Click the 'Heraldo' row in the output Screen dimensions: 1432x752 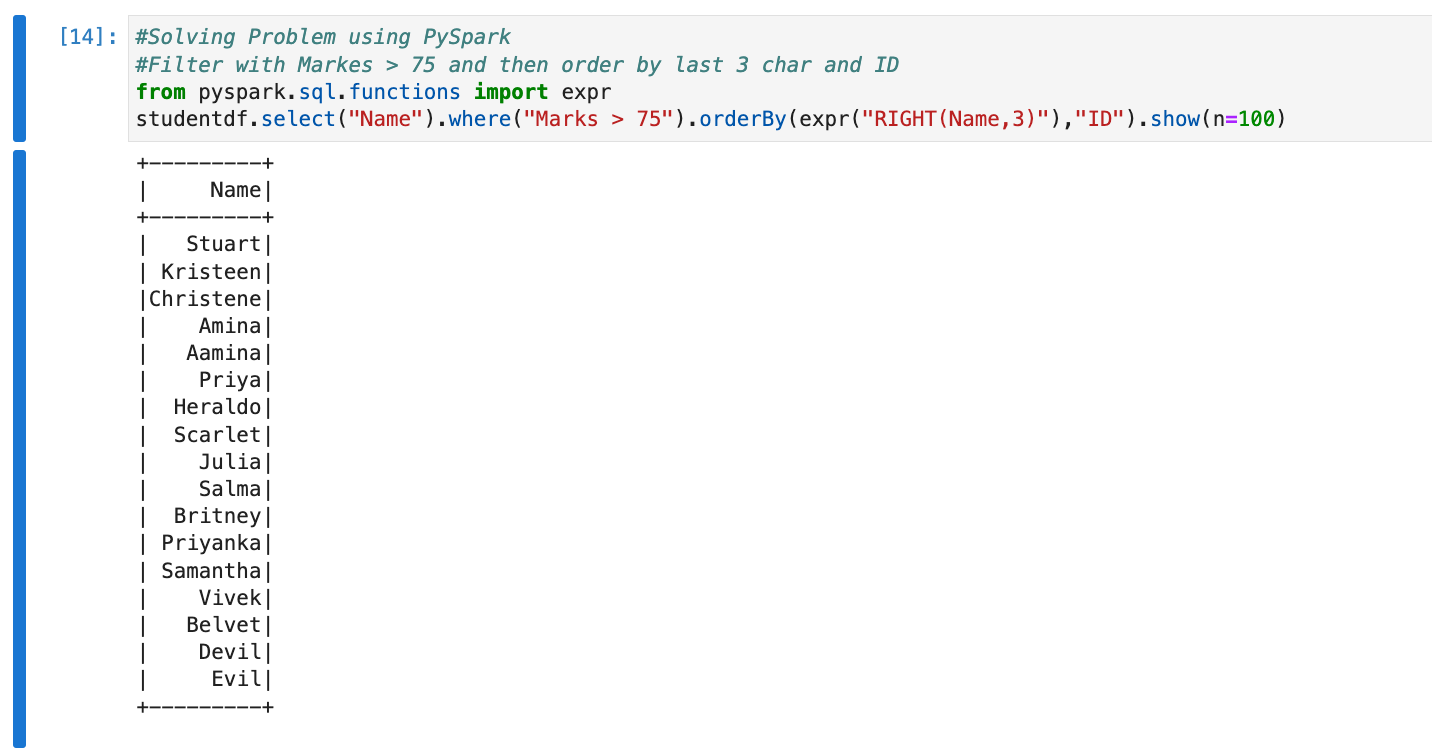tap(216, 407)
